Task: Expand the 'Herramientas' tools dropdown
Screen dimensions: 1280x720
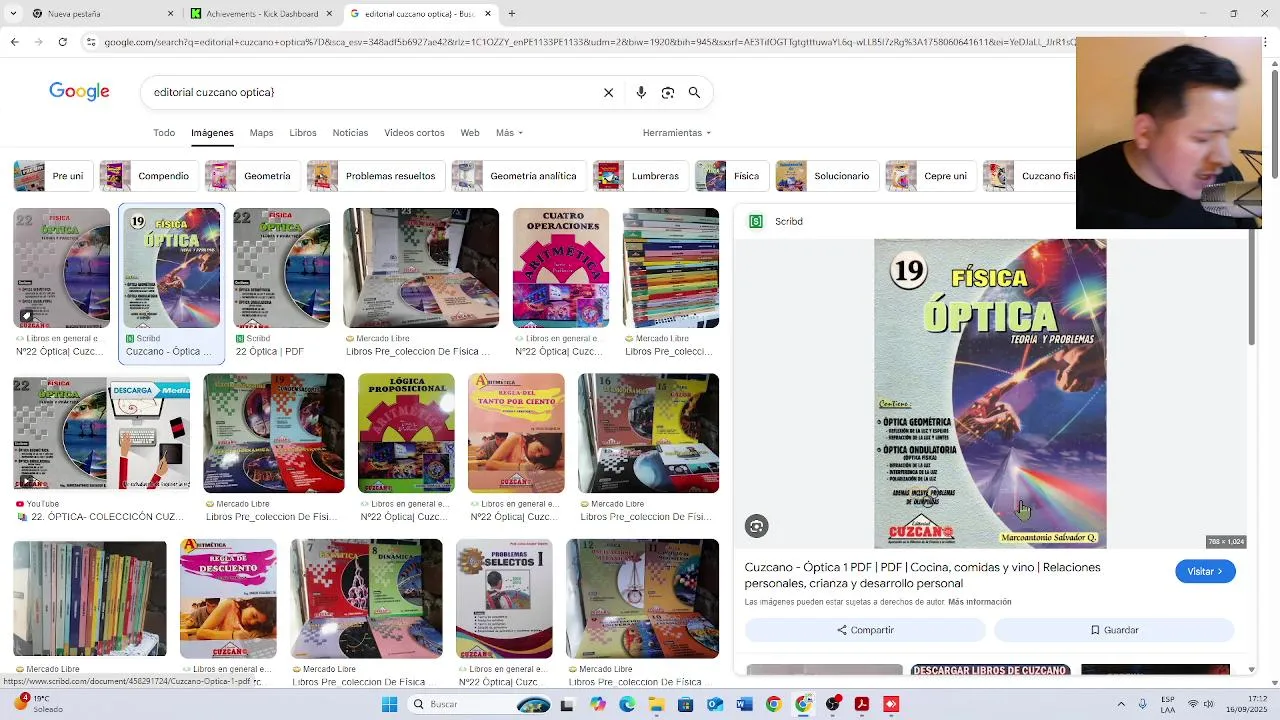Action: [677, 133]
